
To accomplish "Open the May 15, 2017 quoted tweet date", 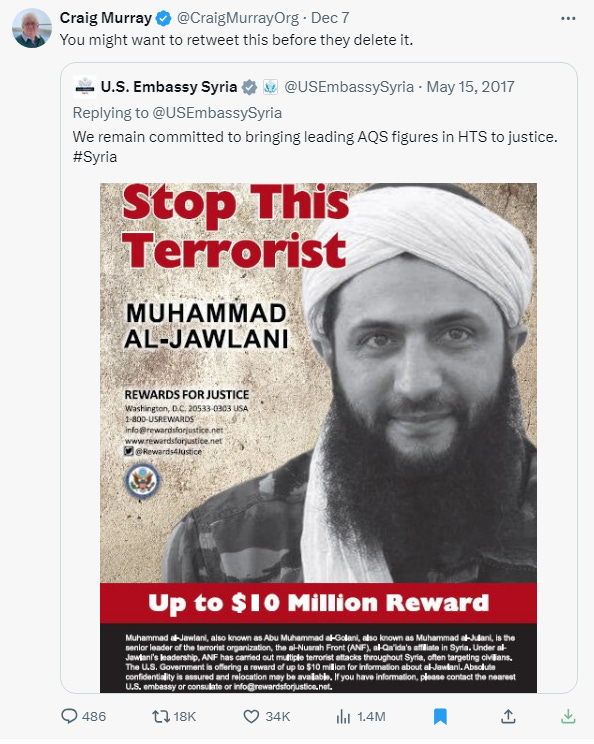I will pos(470,87).
